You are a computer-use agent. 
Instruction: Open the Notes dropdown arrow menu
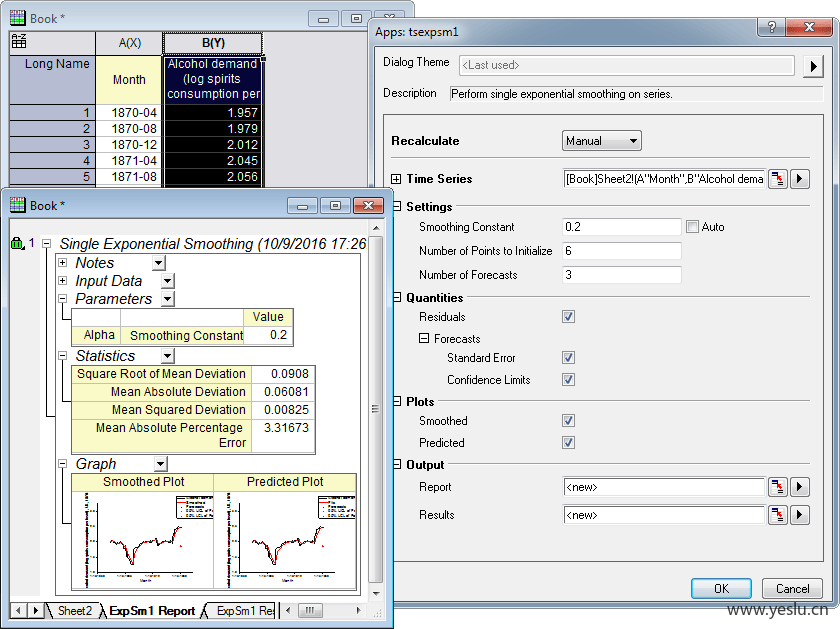159,263
